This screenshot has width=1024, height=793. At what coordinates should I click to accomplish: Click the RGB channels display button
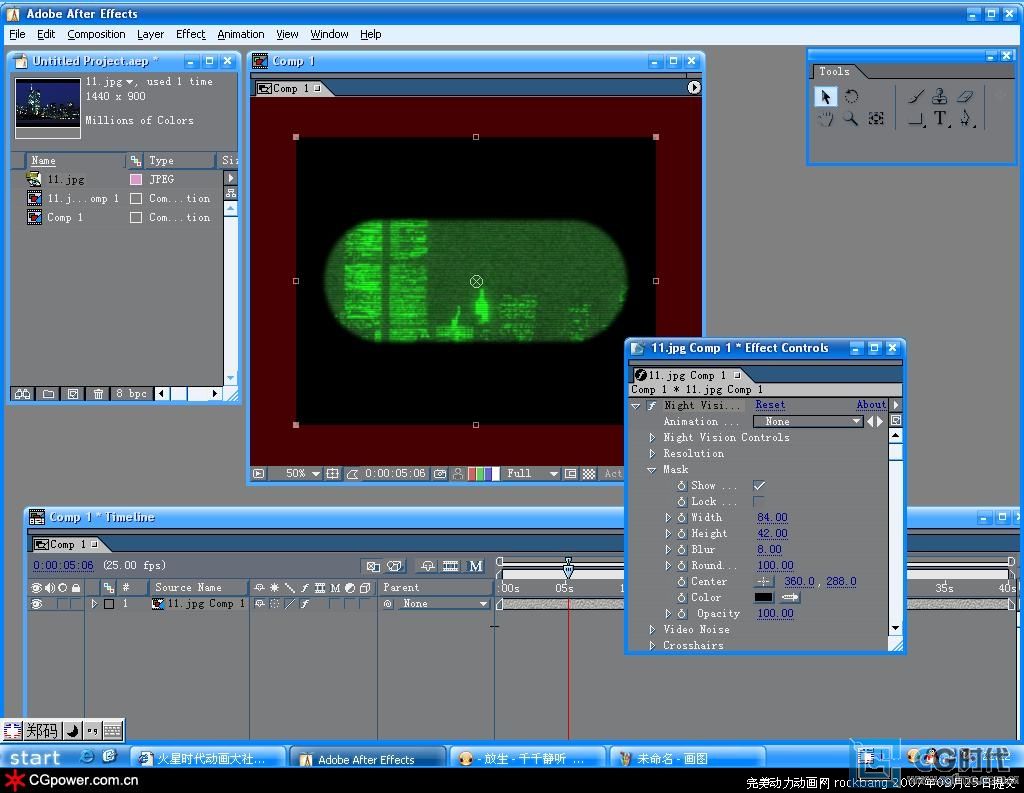(484, 474)
